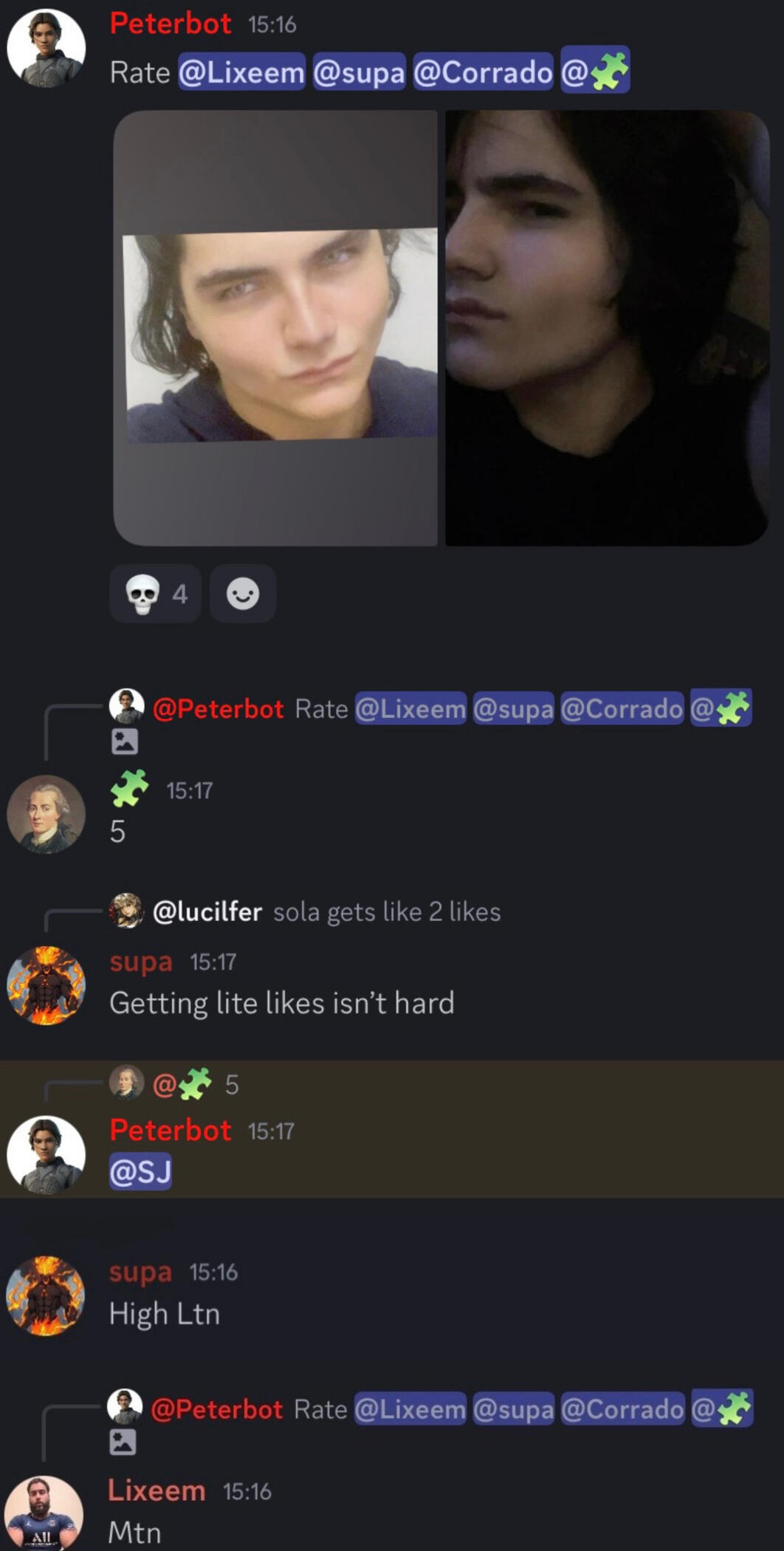Image resolution: width=784 pixels, height=1551 pixels.
Task: Click the @Lixeem mention in top message
Action: pos(241,72)
